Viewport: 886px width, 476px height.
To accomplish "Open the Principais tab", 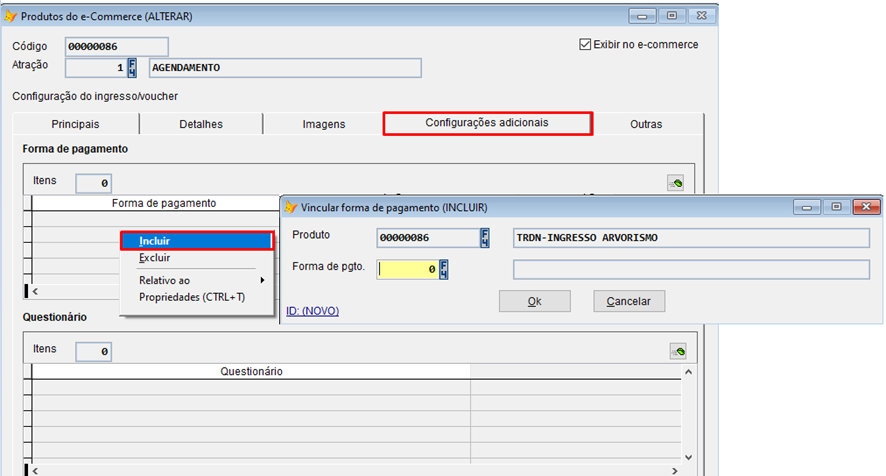I will coord(75,124).
